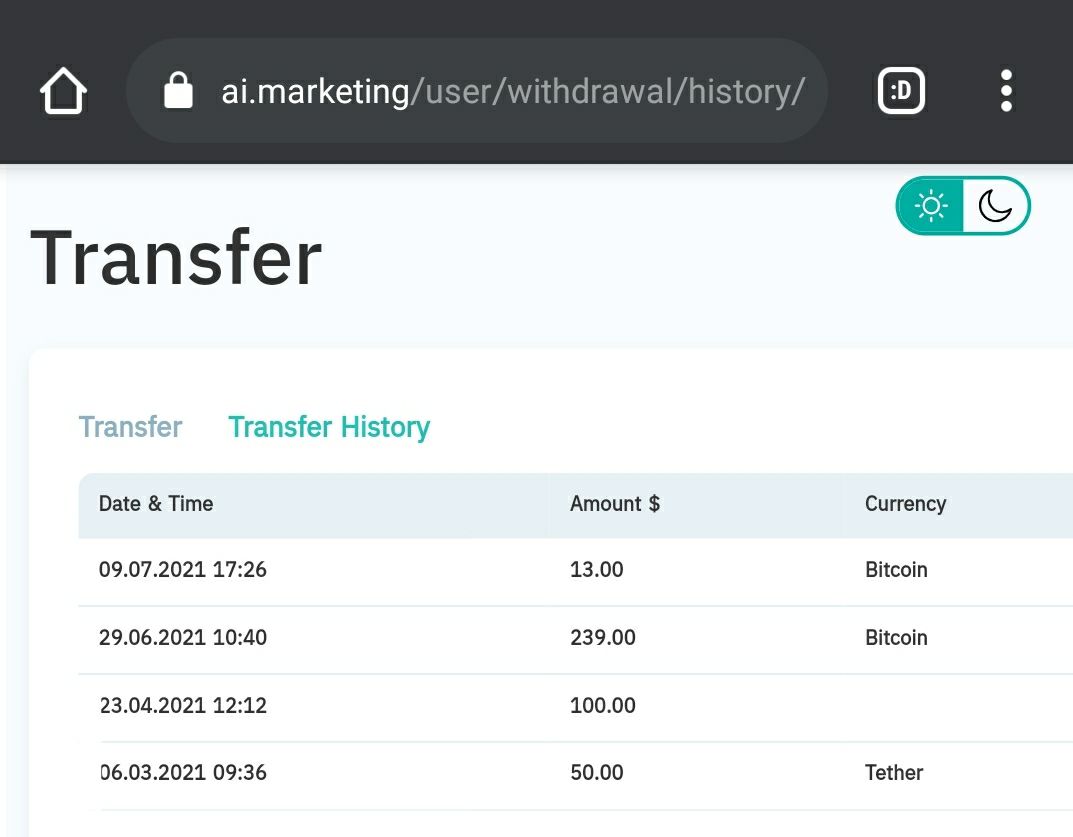The height and width of the screenshot is (837, 1073).
Task: Click the Transfer page heading
Action: (x=177, y=258)
